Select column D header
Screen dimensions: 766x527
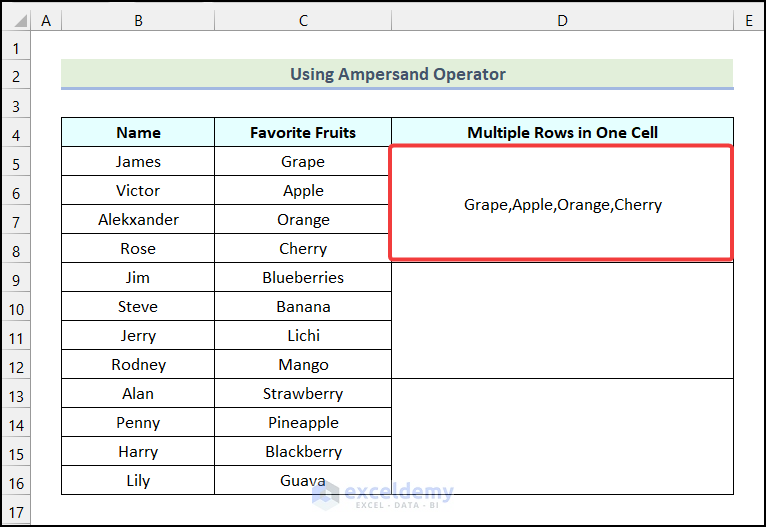(x=562, y=20)
